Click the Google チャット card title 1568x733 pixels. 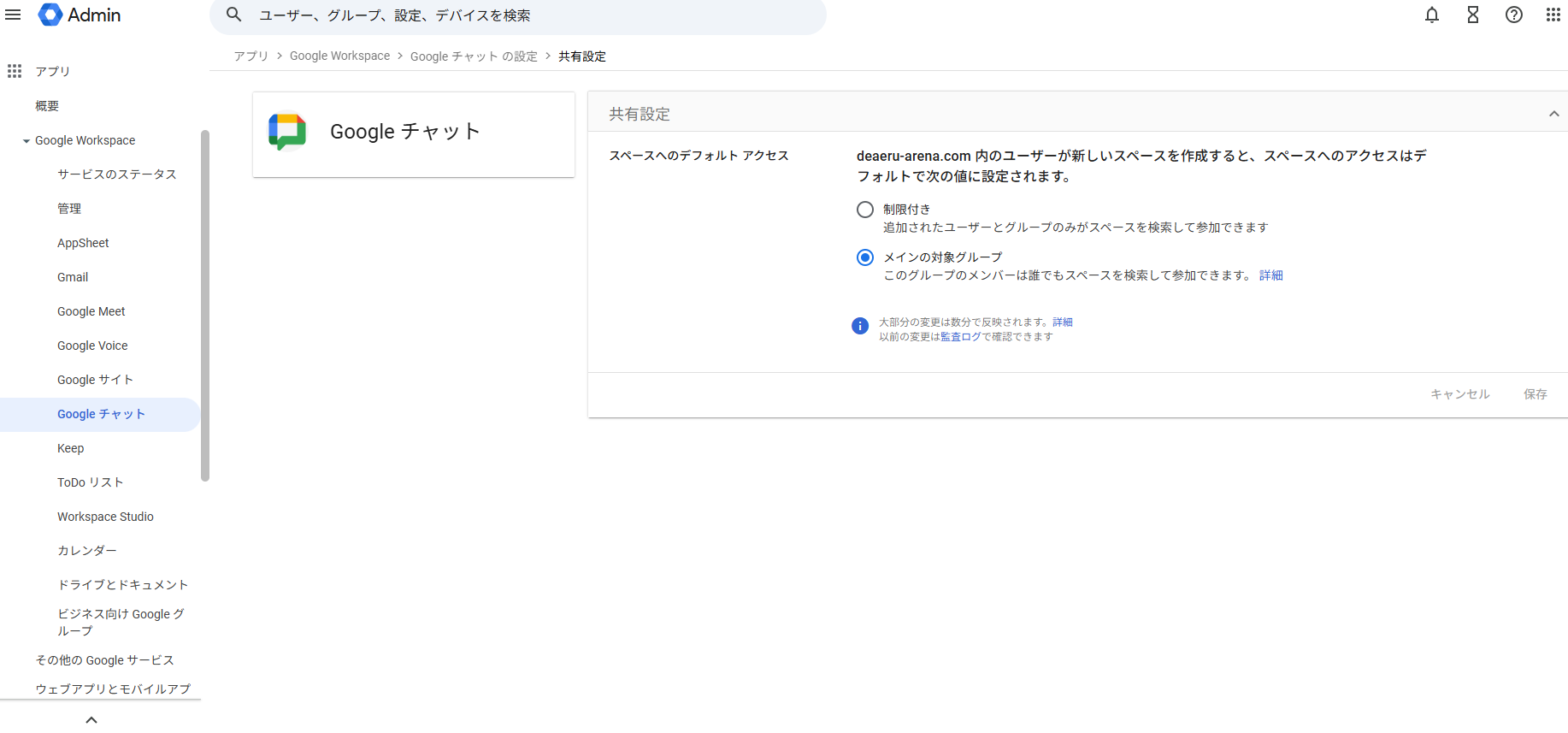405,132
